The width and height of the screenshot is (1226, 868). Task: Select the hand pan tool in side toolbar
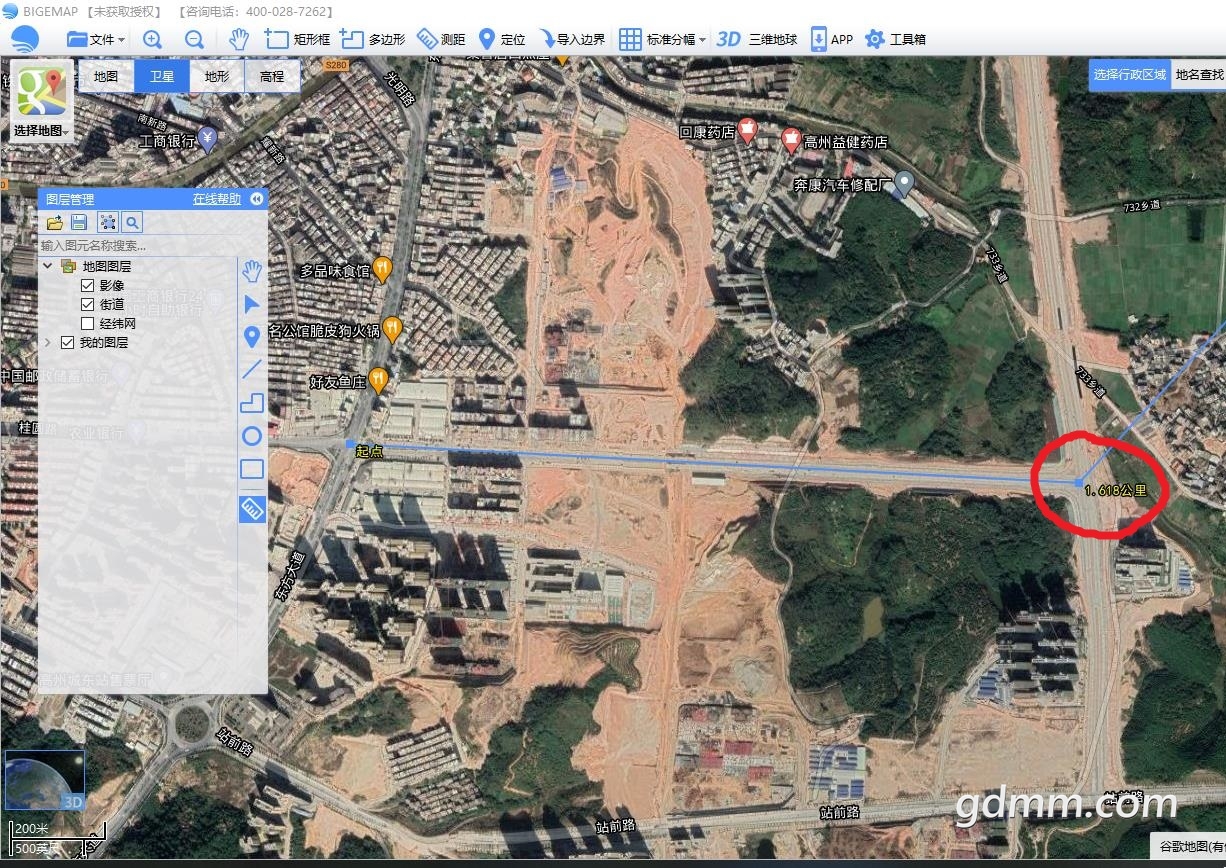tap(252, 270)
